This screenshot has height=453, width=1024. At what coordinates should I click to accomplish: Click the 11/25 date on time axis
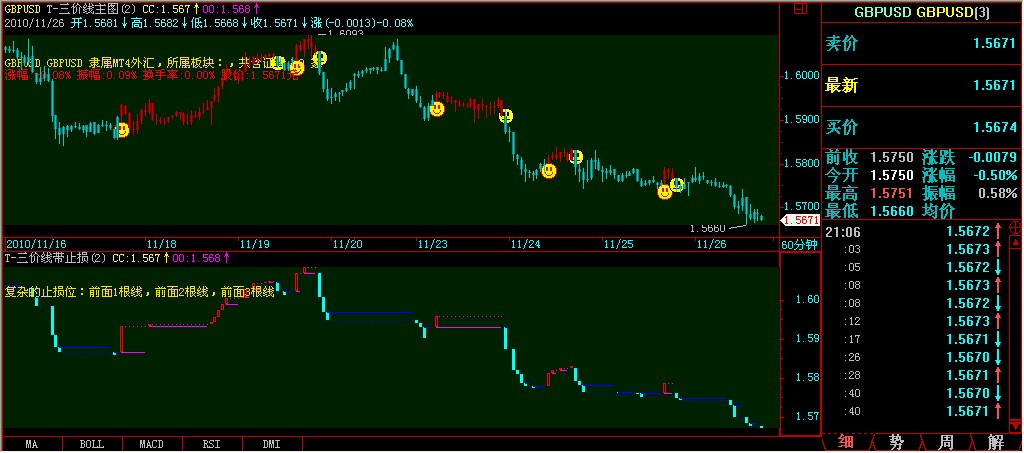618,244
